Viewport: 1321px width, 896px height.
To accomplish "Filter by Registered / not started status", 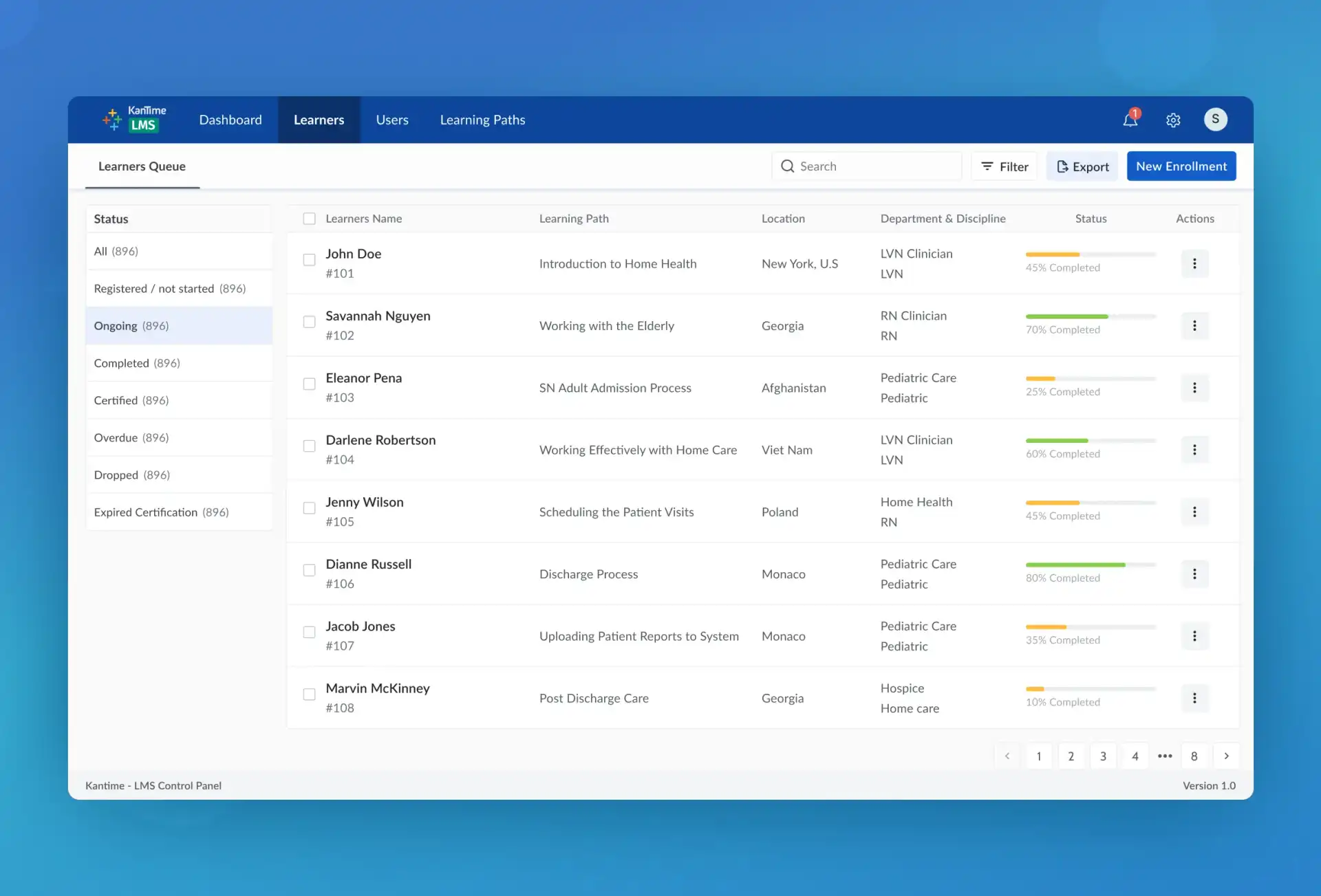I will tap(179, 288).
